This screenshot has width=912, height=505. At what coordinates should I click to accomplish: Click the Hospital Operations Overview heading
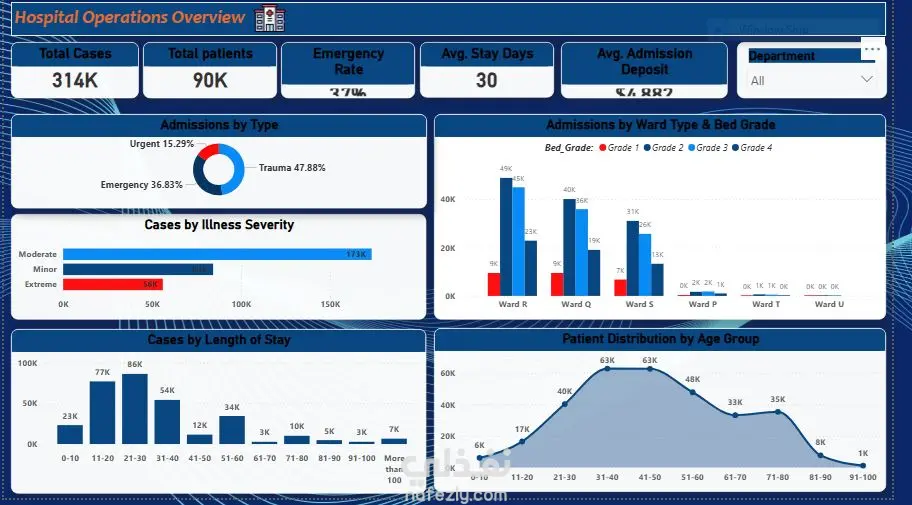pyautogui.click(x=130, y=17)
